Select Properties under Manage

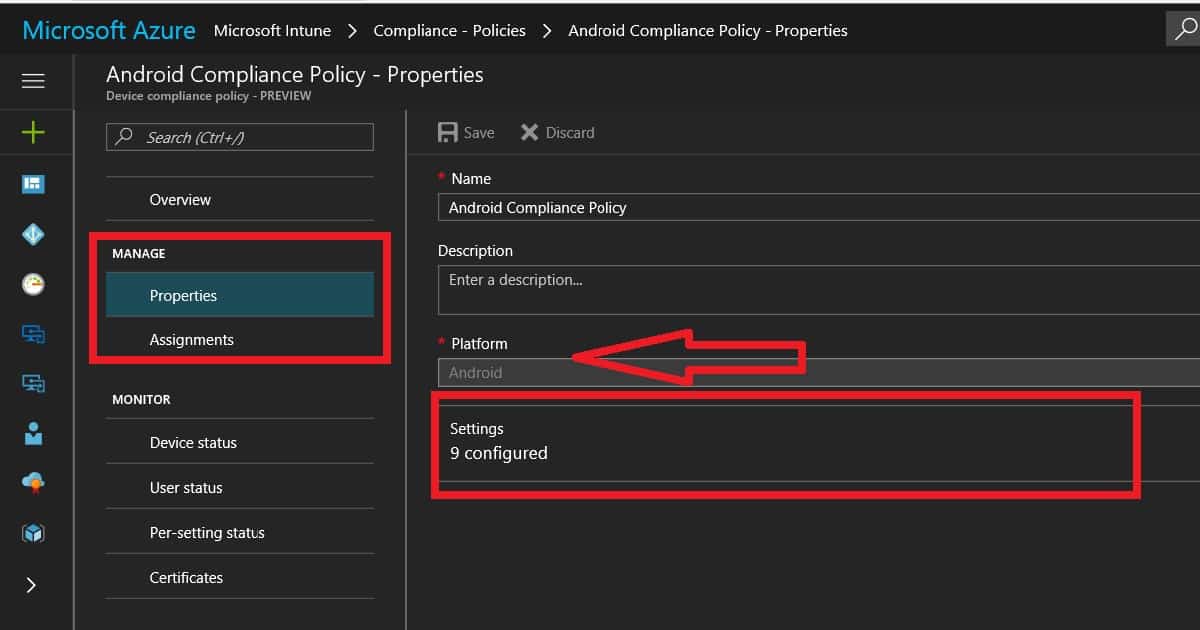[240, 295]
